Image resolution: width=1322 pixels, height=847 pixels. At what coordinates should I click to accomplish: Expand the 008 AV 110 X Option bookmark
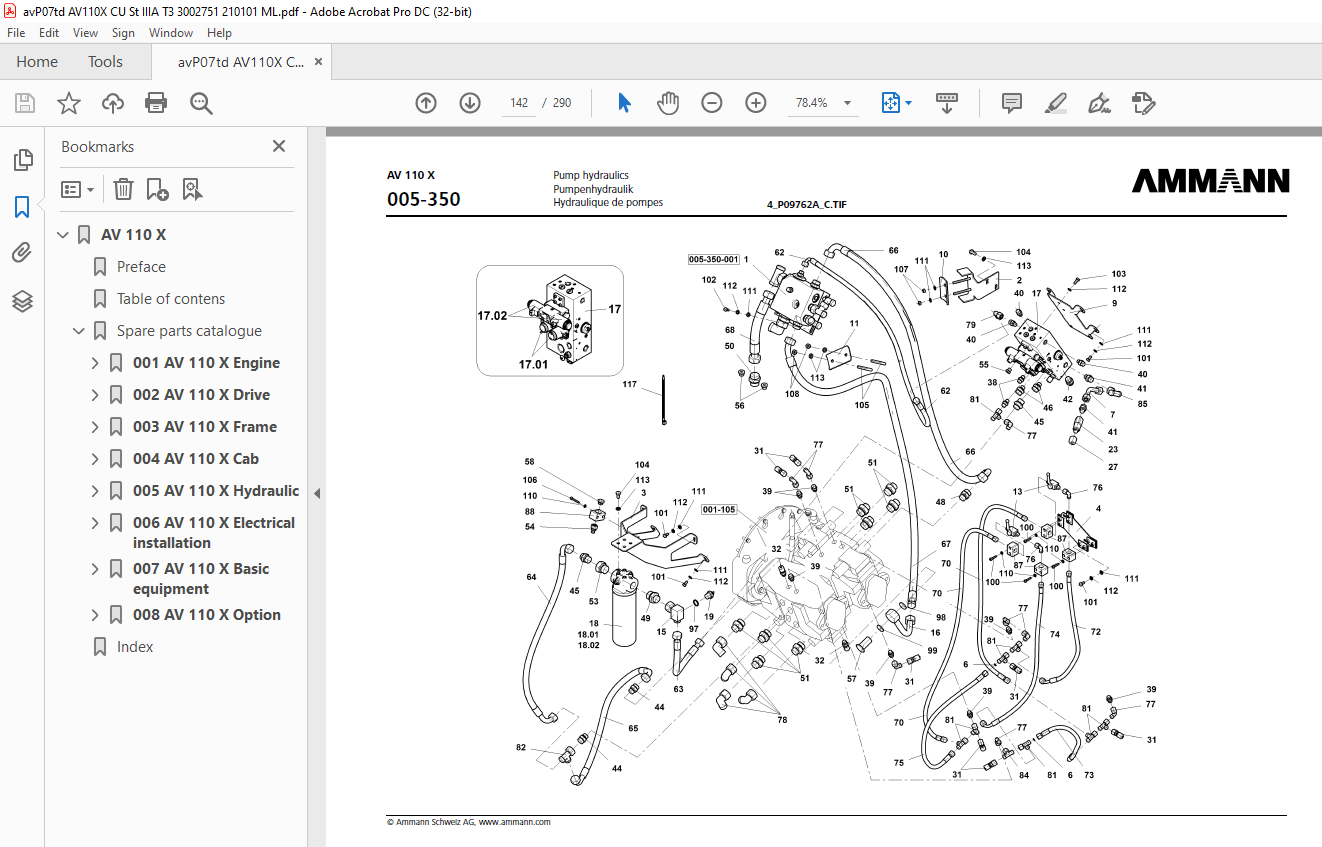click(x=95, y=615)
